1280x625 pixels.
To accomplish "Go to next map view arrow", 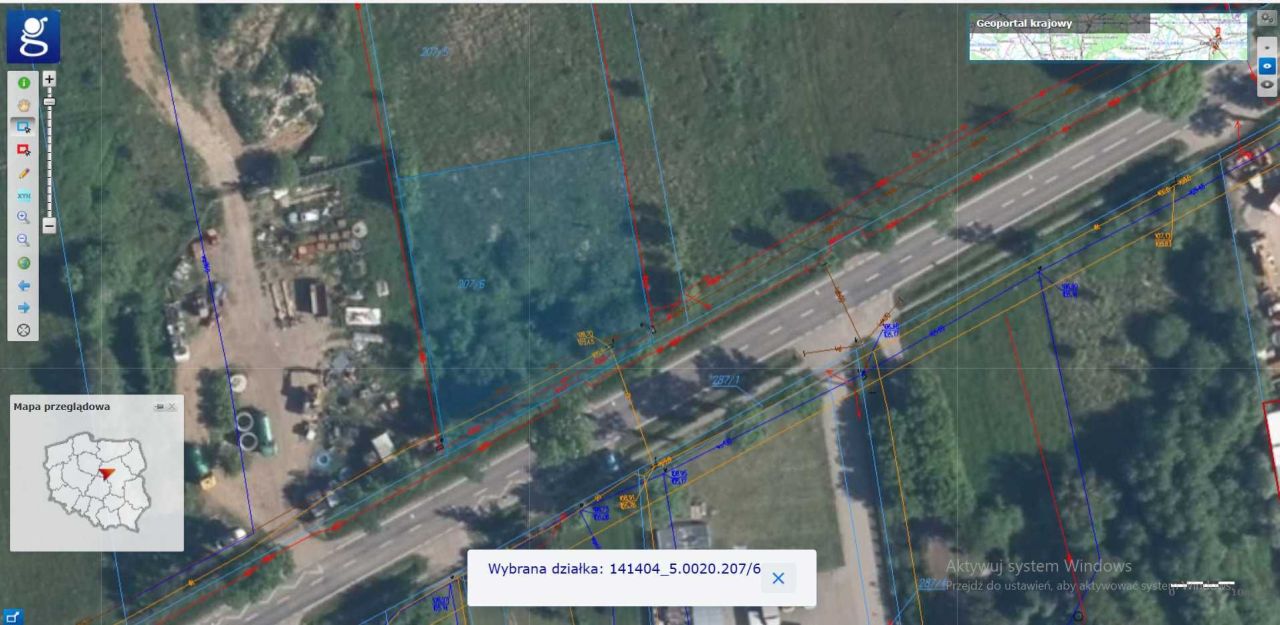I will pos(23,307).
